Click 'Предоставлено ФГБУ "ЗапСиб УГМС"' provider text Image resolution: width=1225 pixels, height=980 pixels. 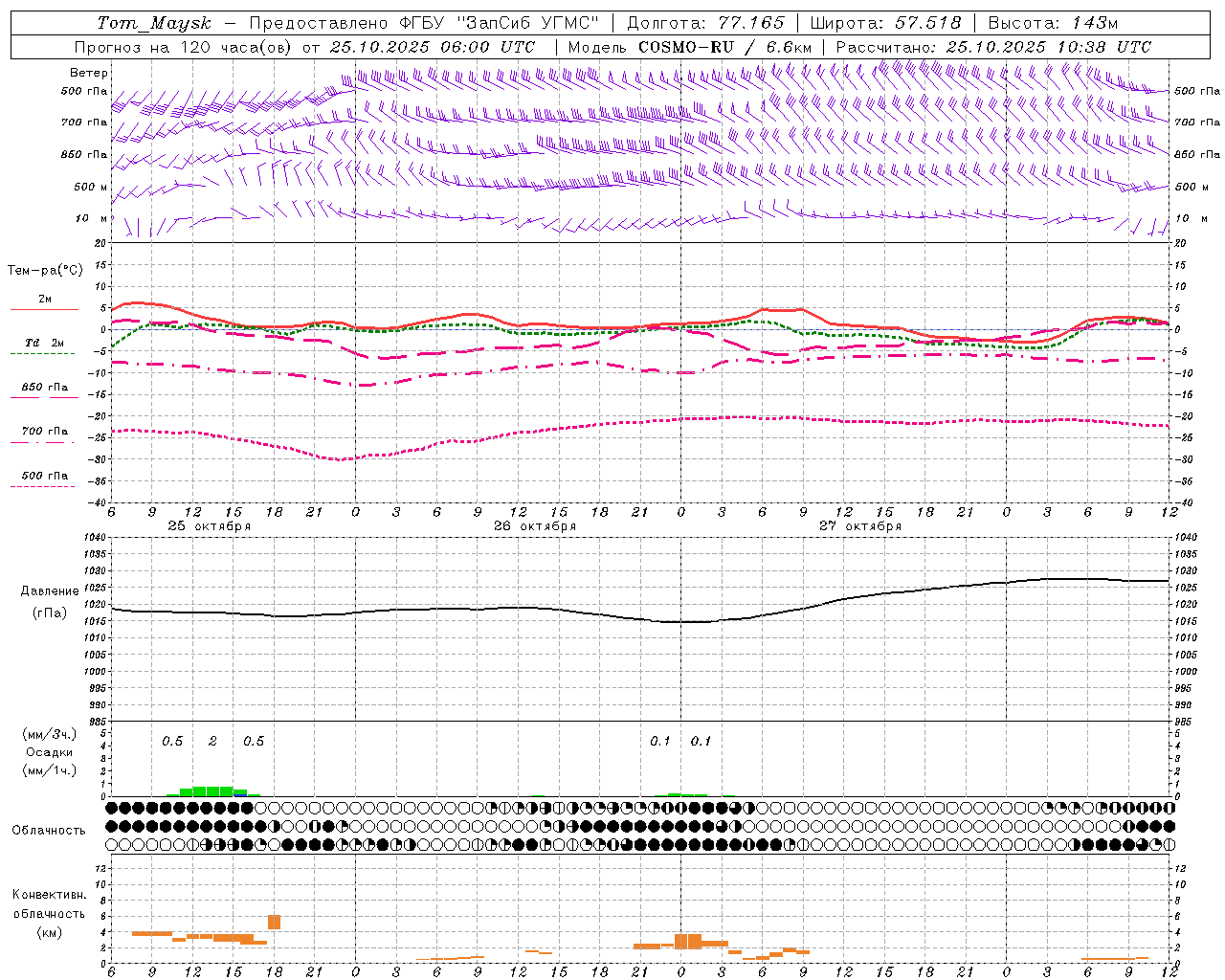pos(424,23)
